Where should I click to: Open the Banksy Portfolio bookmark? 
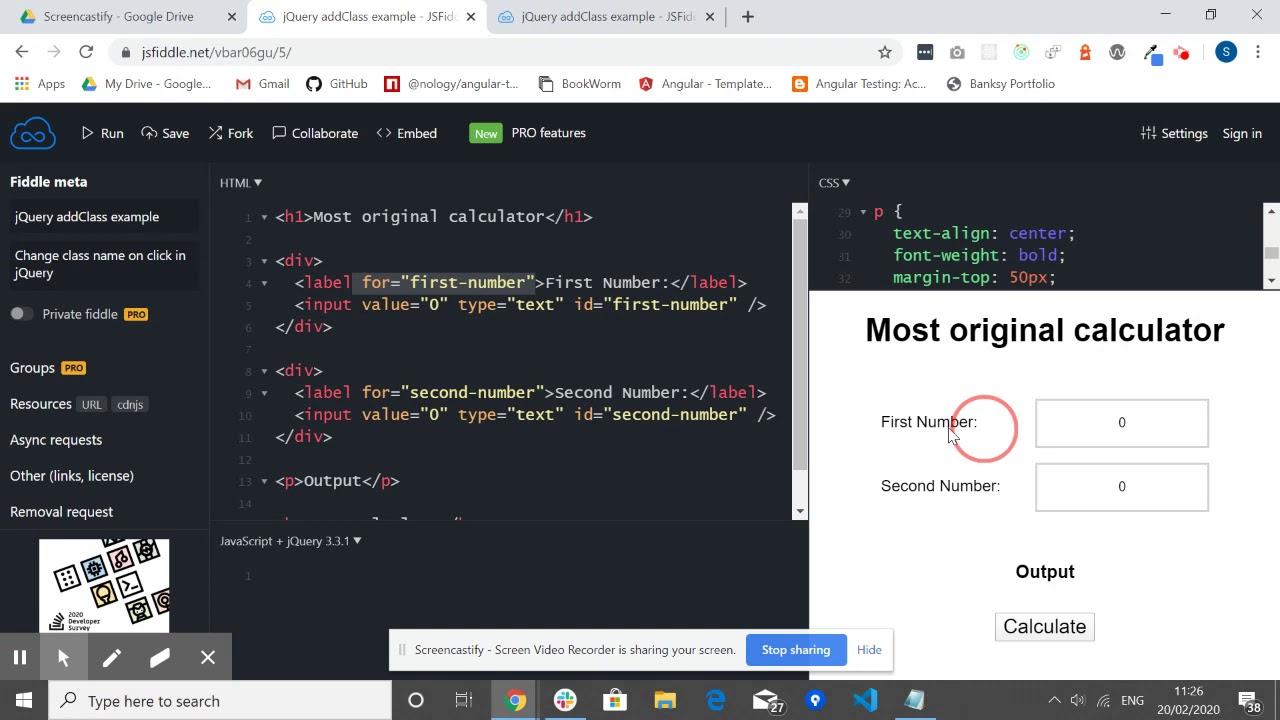pos(1000,84)
